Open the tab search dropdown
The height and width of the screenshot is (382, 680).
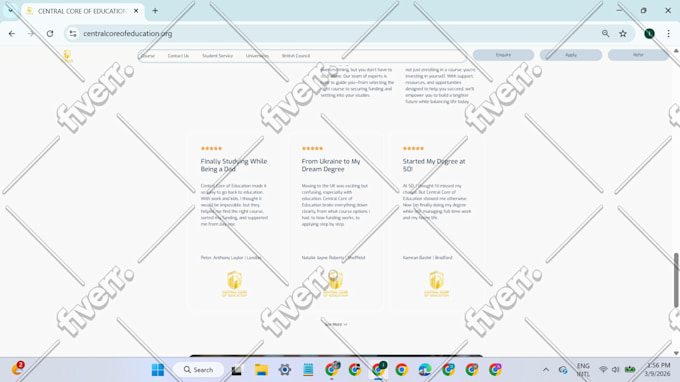pos(10,10)
